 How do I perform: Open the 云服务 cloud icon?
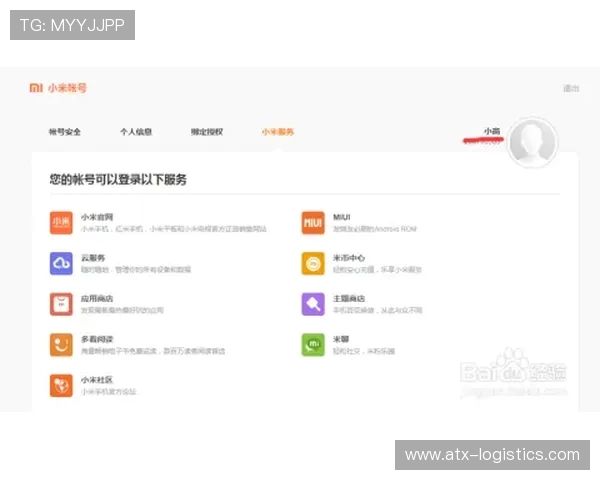pos(61,263)
